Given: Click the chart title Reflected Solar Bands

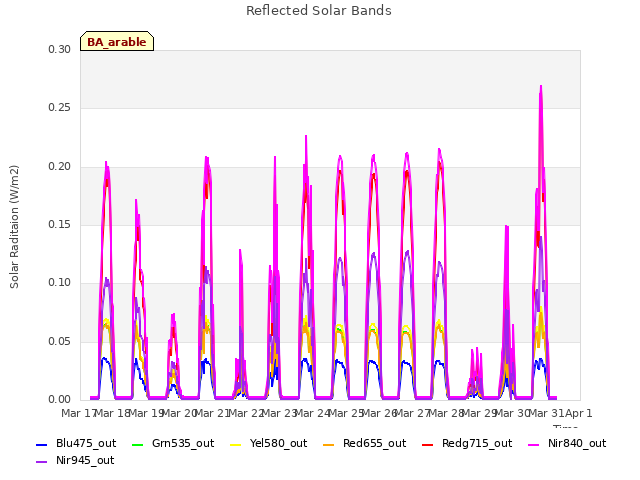Looking at the screenshot, I should pyautogui.click(x=319, y=11).
